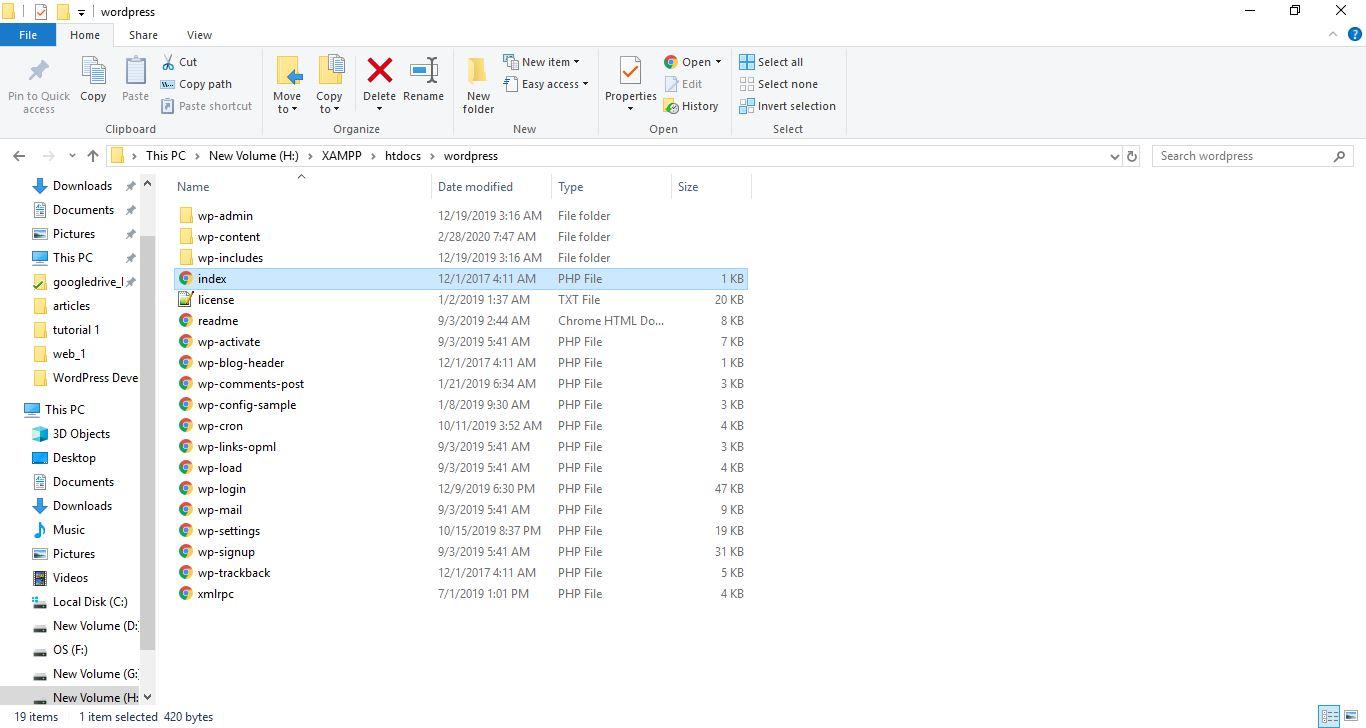Image resolution: width=1366 pixels, height=728 pixels.
Task: Click the Search wordpress field
Action: (x=1252, y=156)
